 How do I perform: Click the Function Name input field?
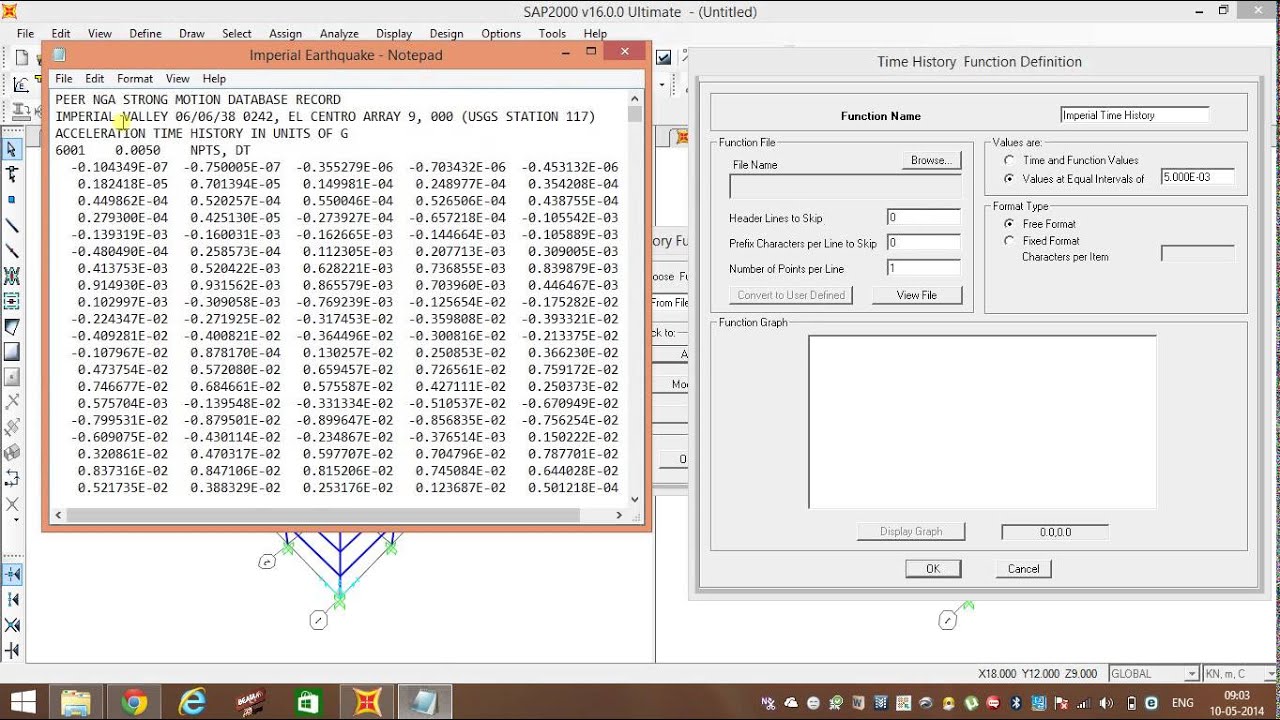pyautogui.click(x=1135, y=115)
